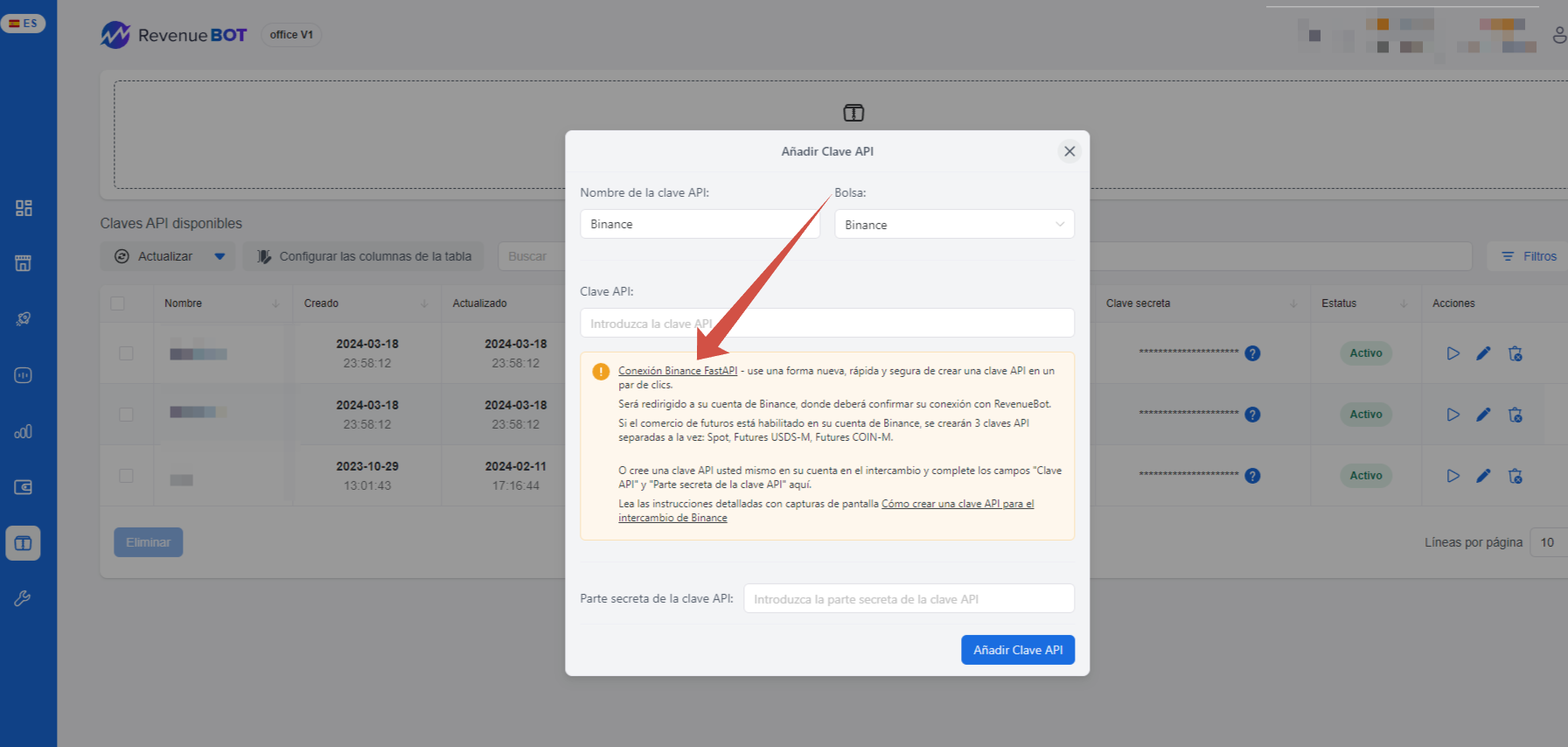Open the robot-face icon in sidebar
Image resolution: width=1568 pixels, height=747 pixels.
[24, 375]
